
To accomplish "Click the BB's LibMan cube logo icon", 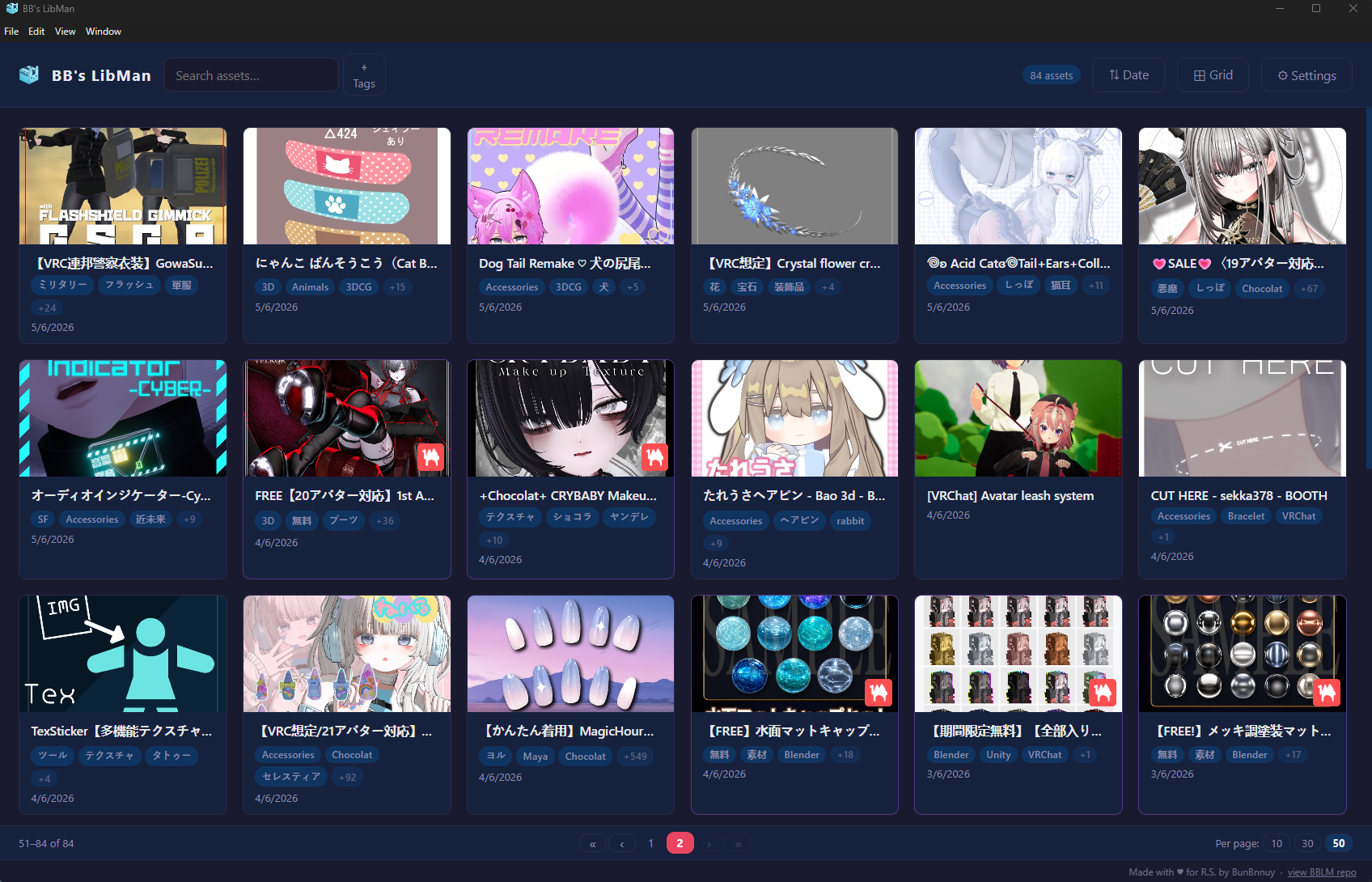I will pos(29,75).
